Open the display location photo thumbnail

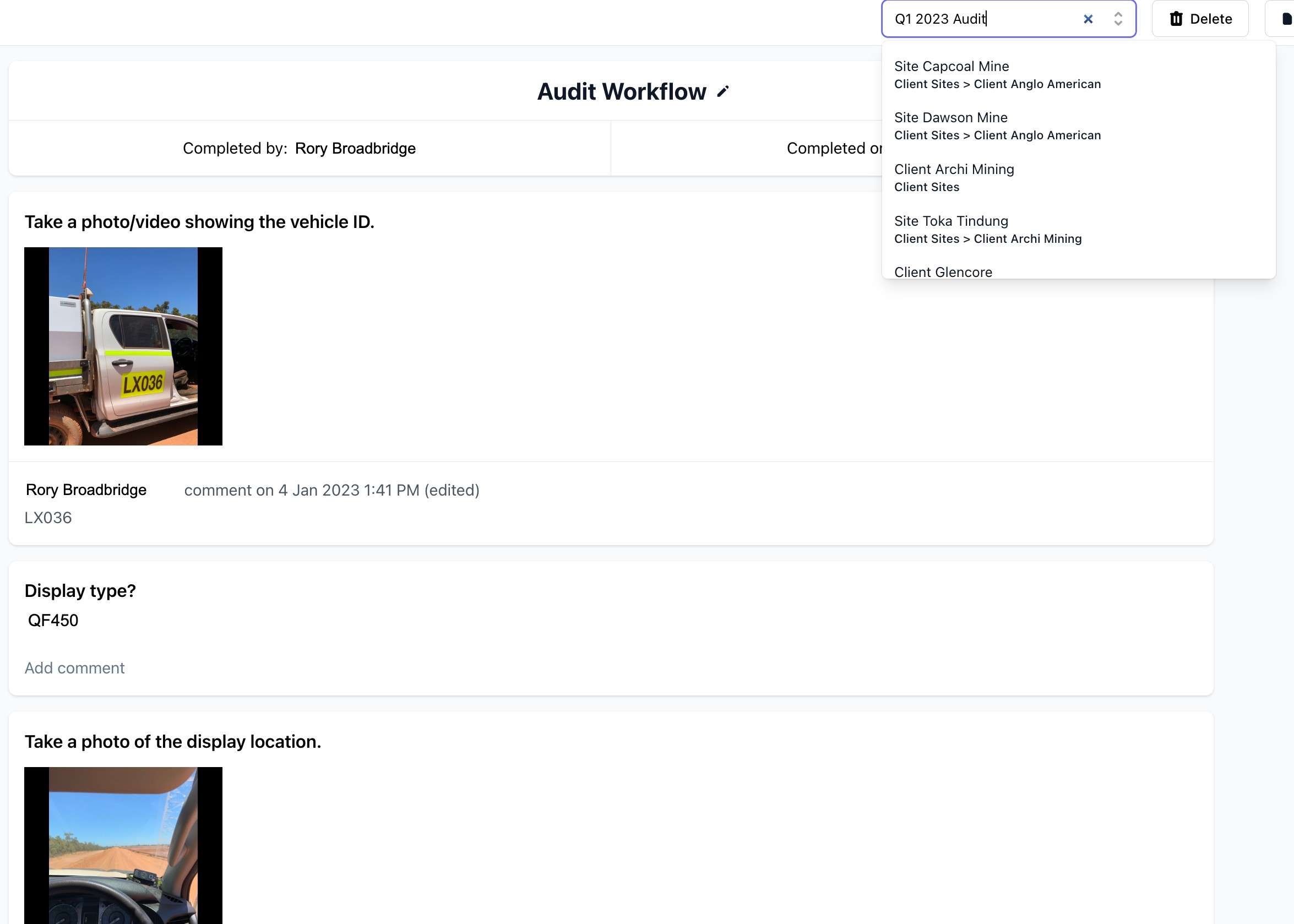pyautogui.click(x=123, y=845)
